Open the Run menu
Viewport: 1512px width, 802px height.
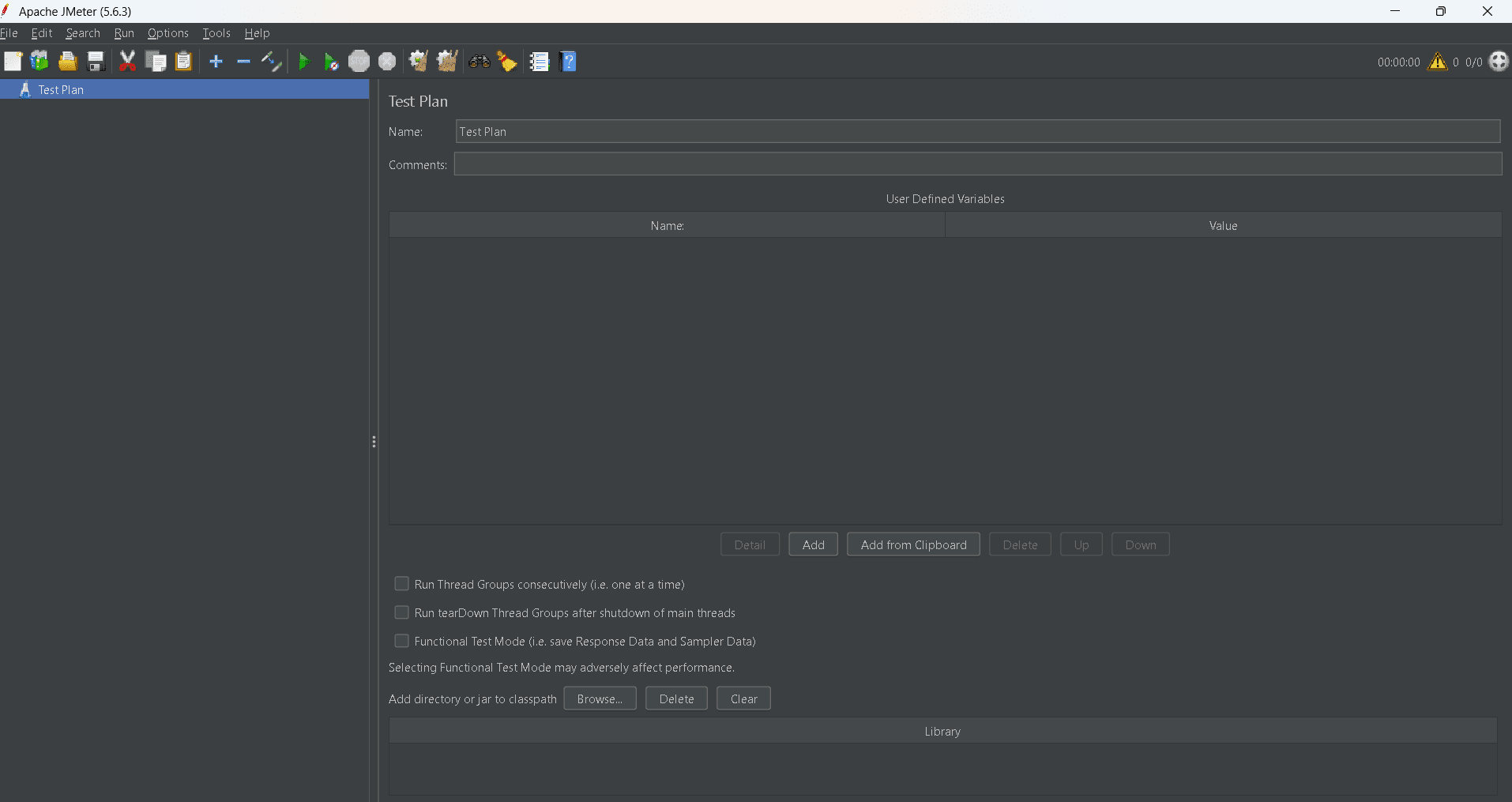pos(123,33)
